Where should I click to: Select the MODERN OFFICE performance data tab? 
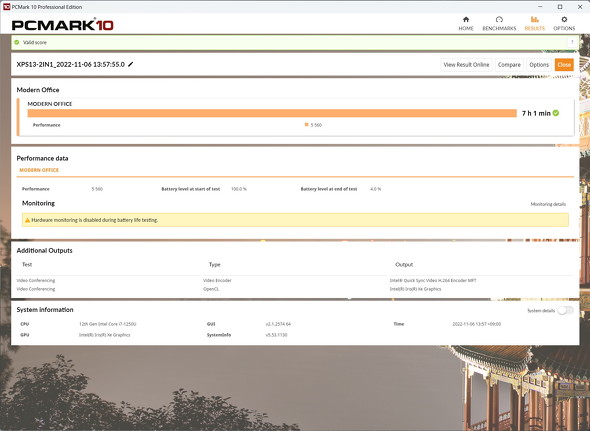(39, 170)
